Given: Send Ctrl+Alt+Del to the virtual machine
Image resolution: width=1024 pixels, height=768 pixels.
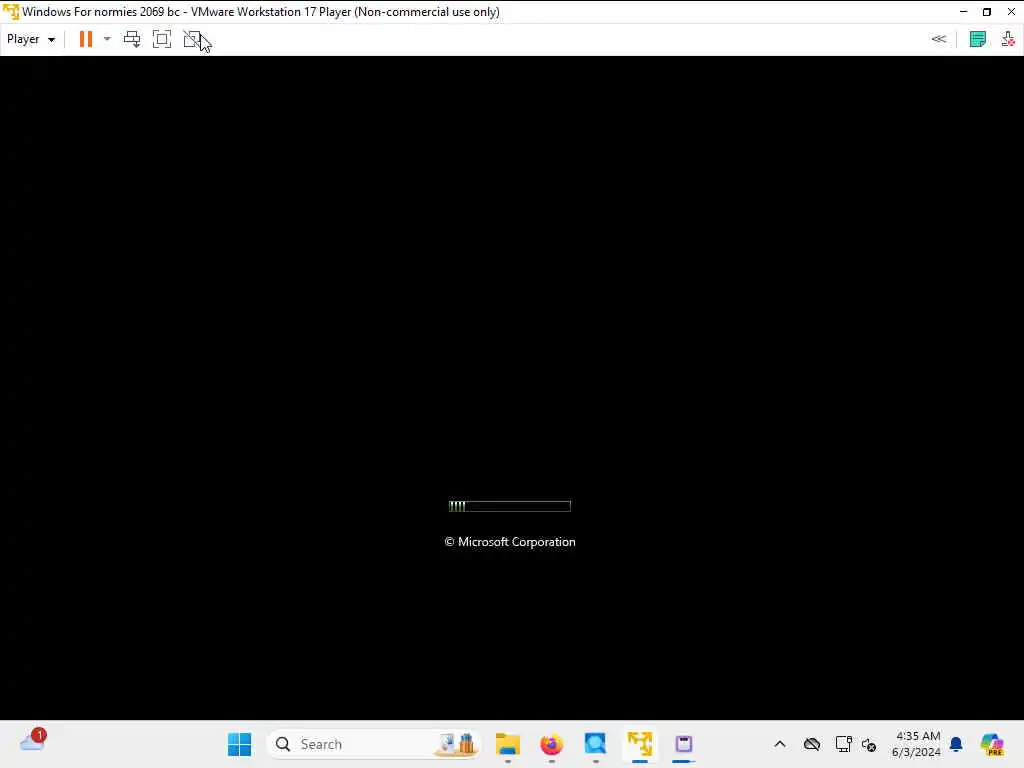Looking at the screenshot, I should point(132,39).
